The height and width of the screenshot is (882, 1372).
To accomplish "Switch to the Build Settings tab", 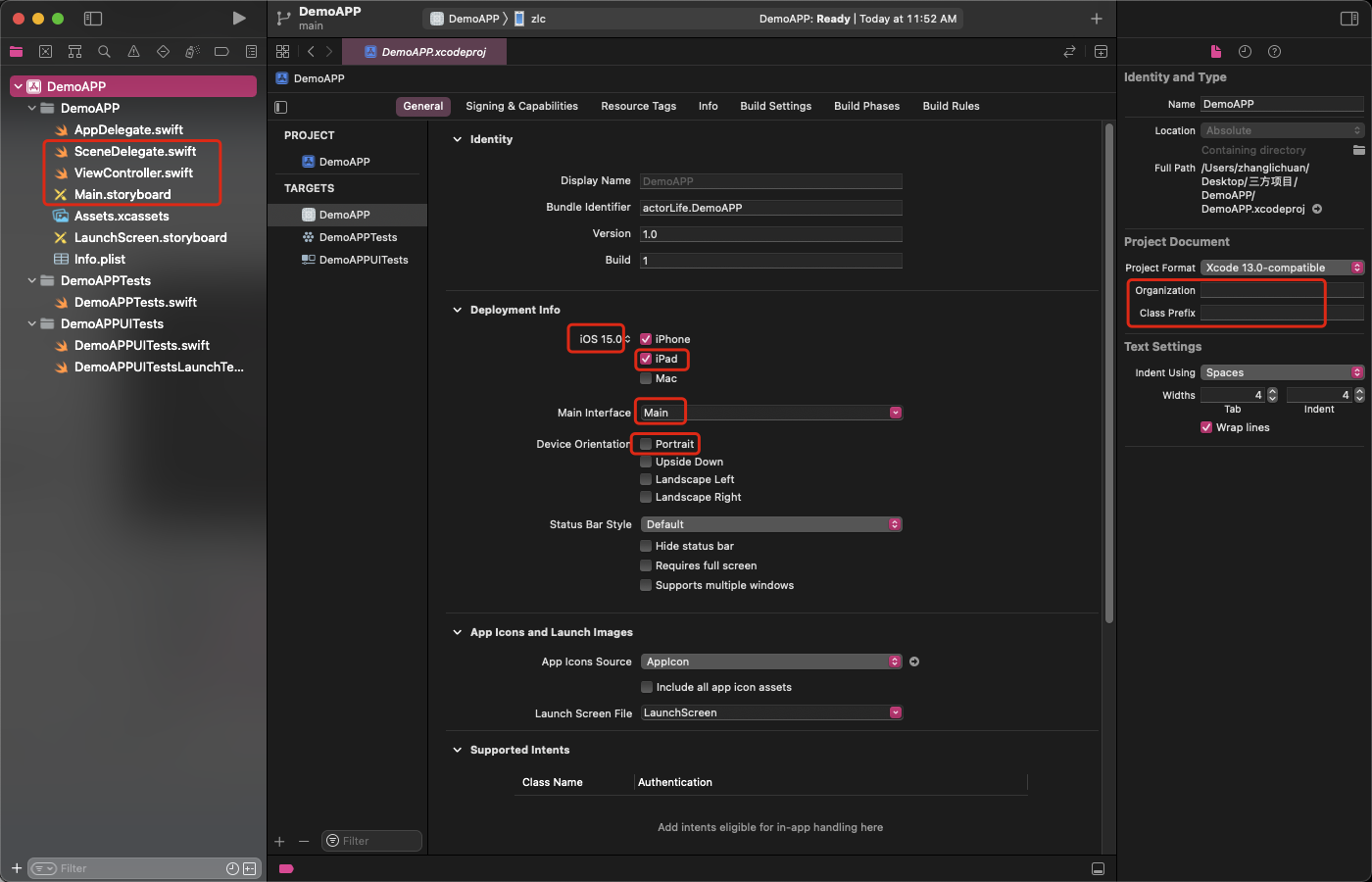I will [x=775, y=106].
